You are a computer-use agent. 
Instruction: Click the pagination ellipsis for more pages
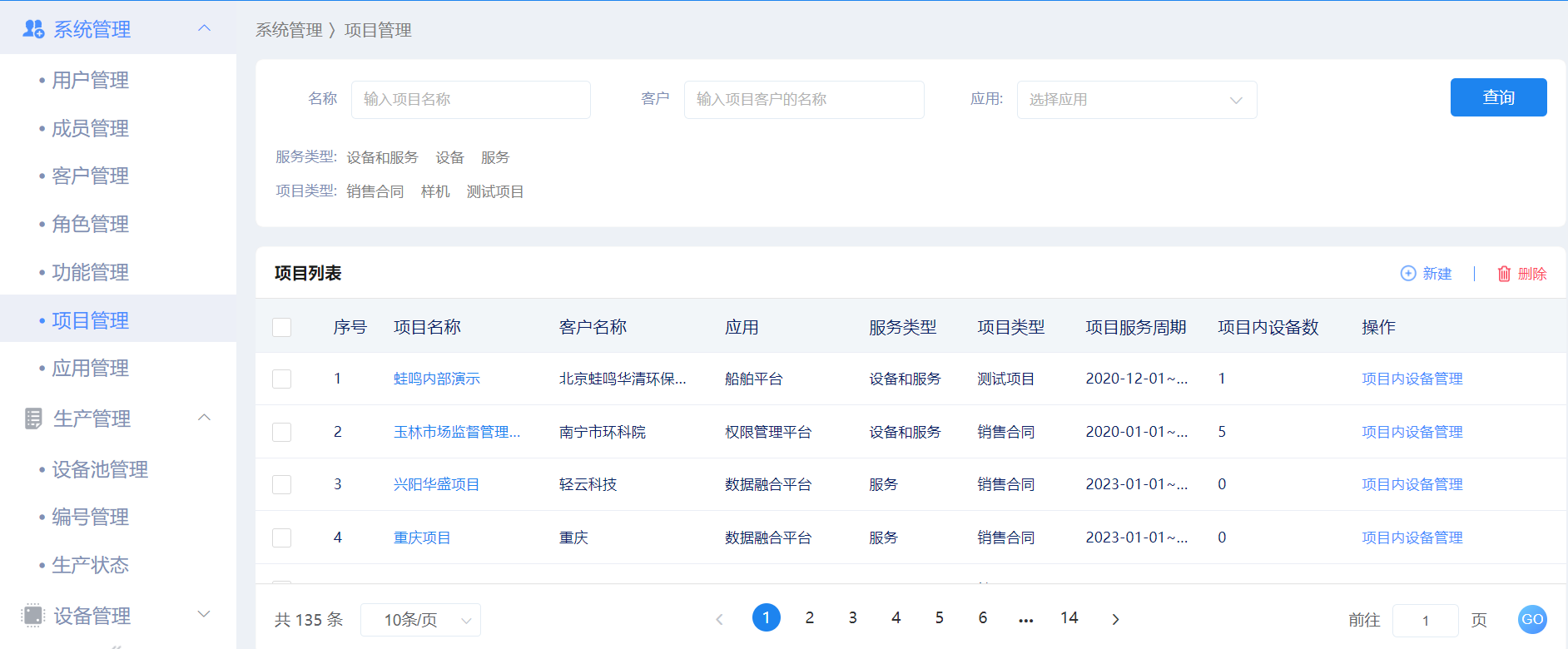[1026, 619]
